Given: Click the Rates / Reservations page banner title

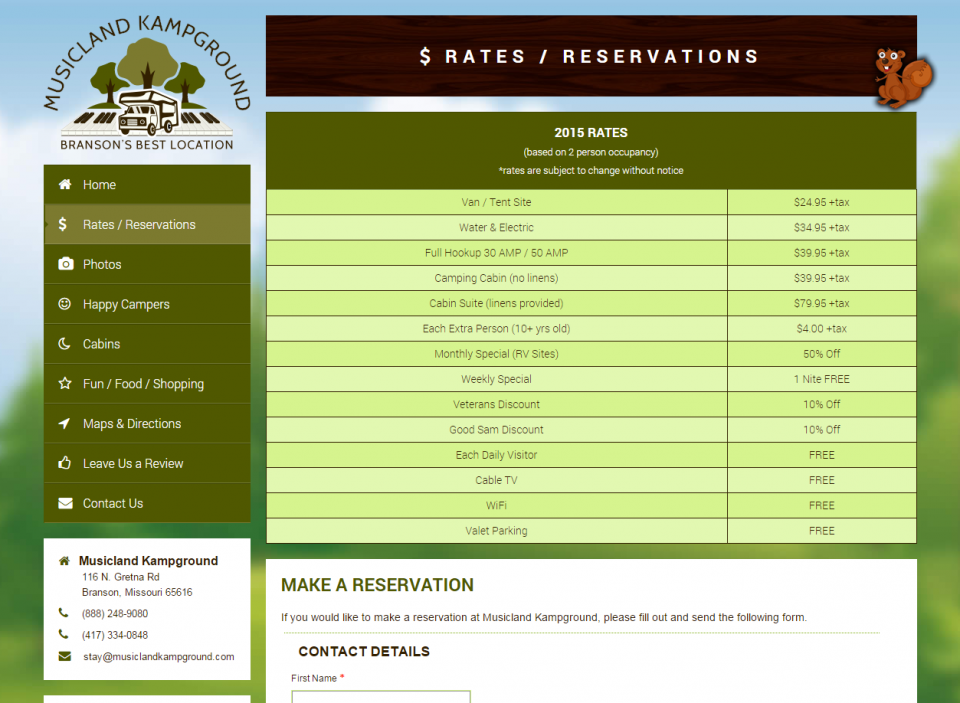Looking at the screenshot, I should pos(589,56).
